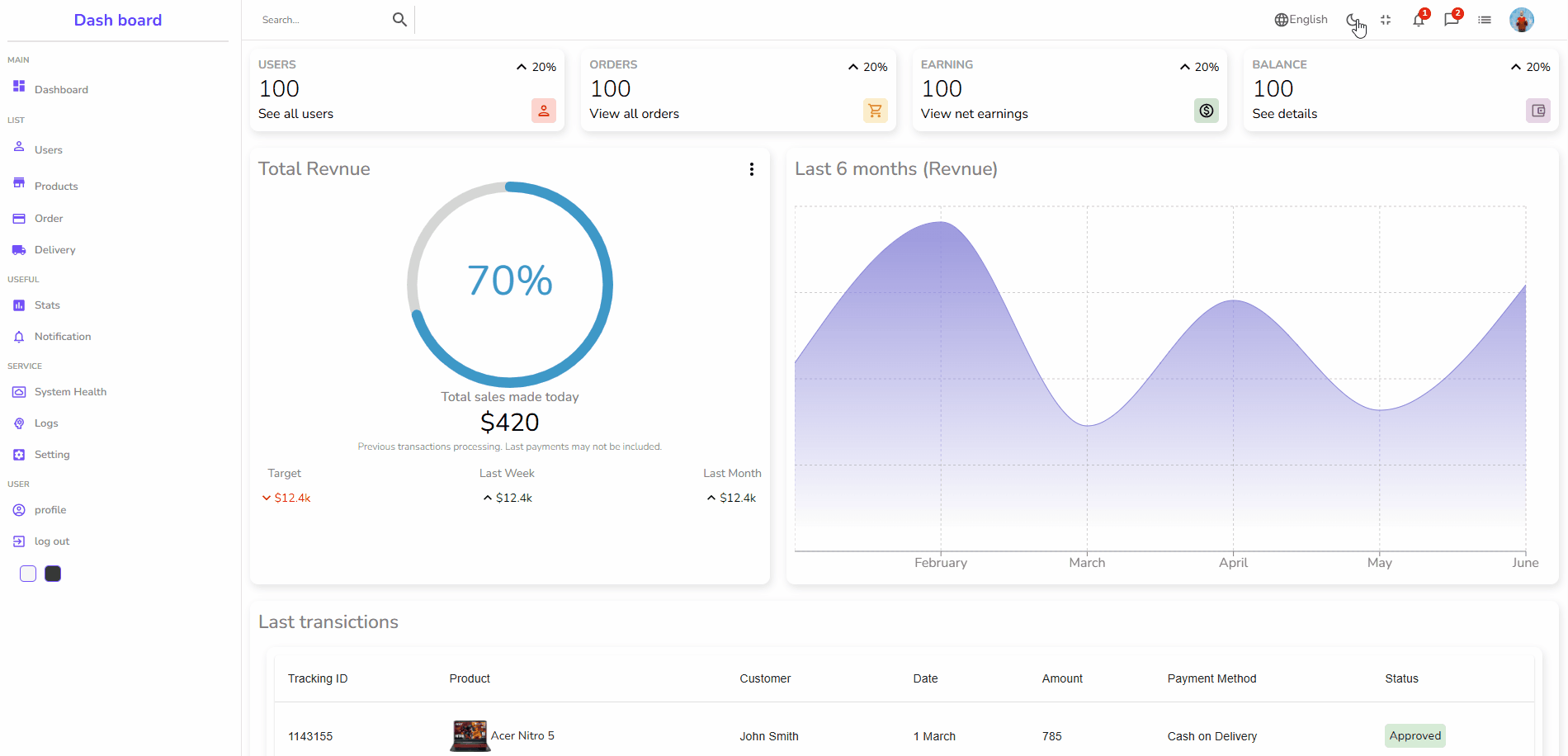Click the Dash board logo title
The width and height of the screenshot is (1568, 756).
click(x=118, y=20)
